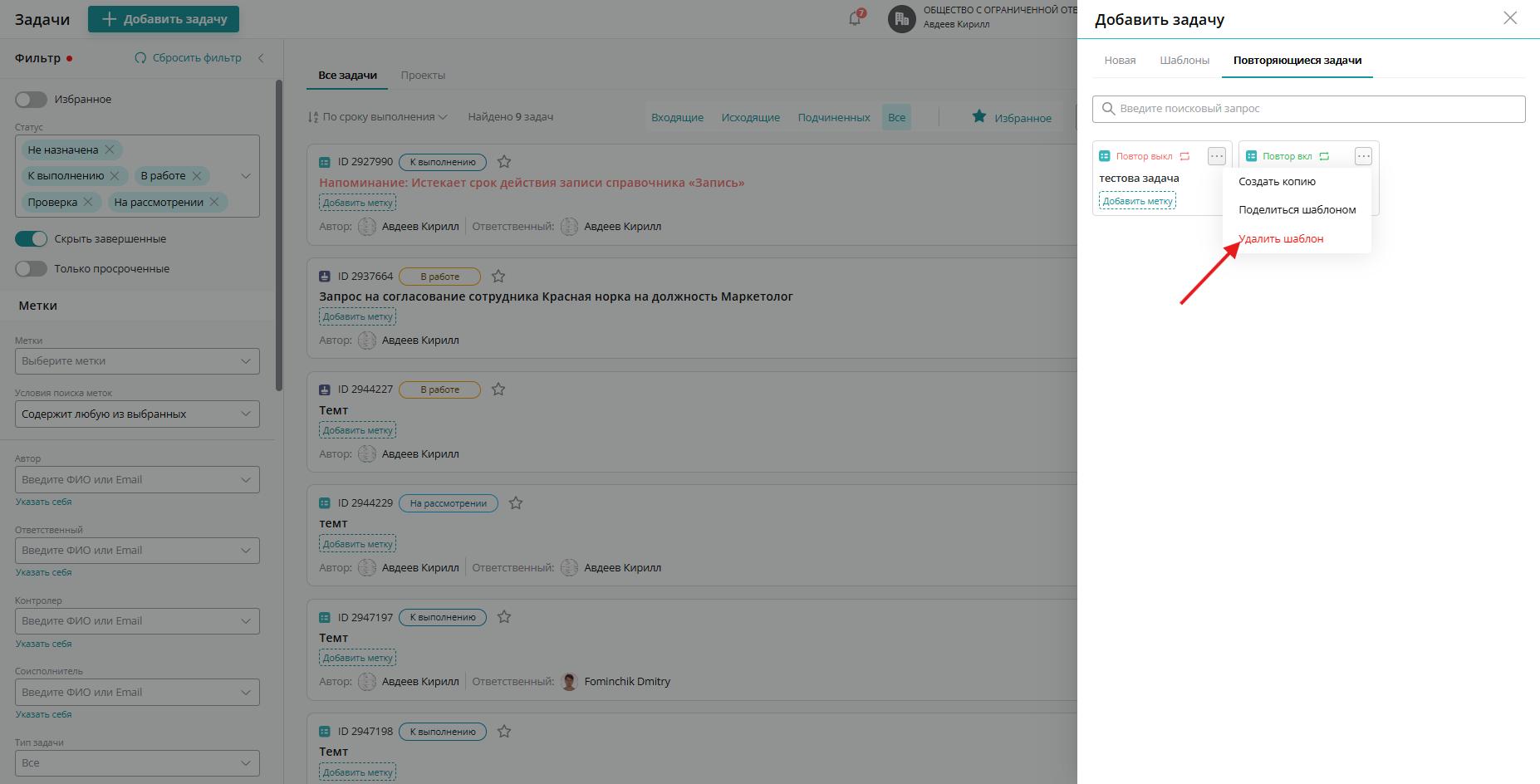The width and height of the screenshot is (1540, 784).
Task: Star task ID 2944227 as favorite
Action: pos(498,390)
